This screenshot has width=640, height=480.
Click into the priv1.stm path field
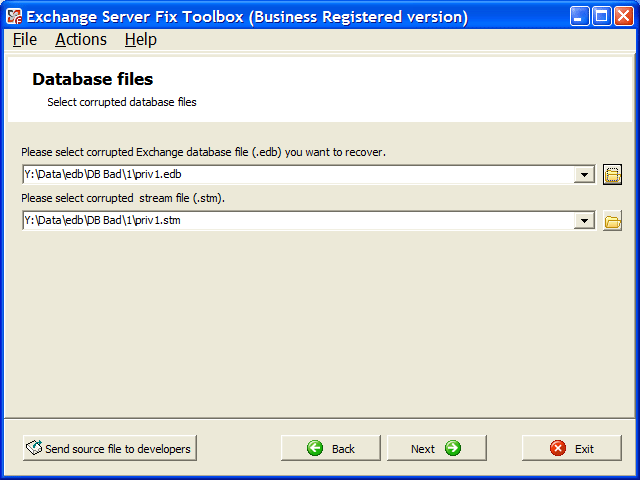(x=298, y=221)
